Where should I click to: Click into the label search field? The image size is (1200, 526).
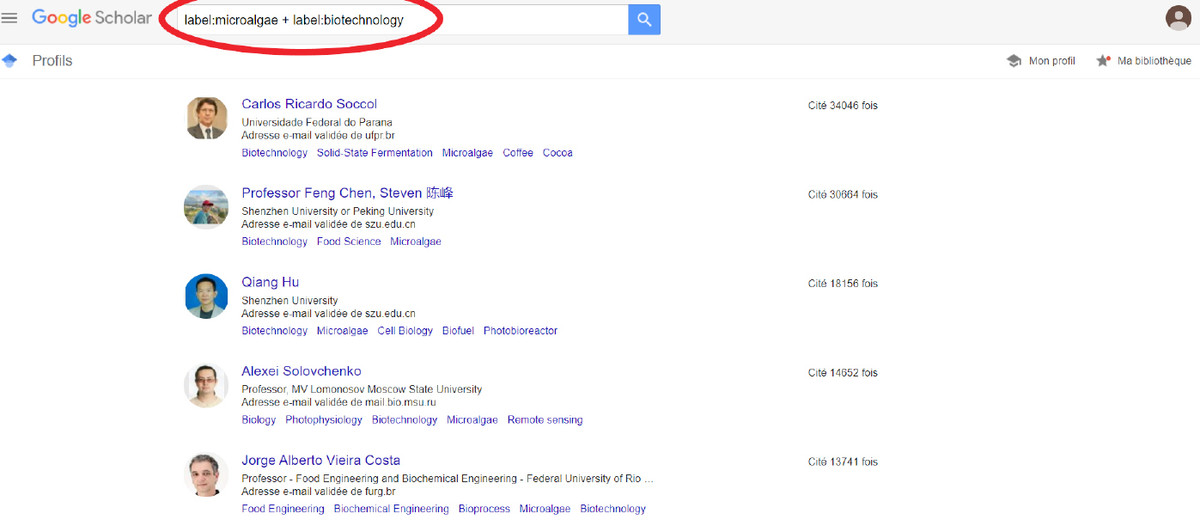[x=400, y=19]
